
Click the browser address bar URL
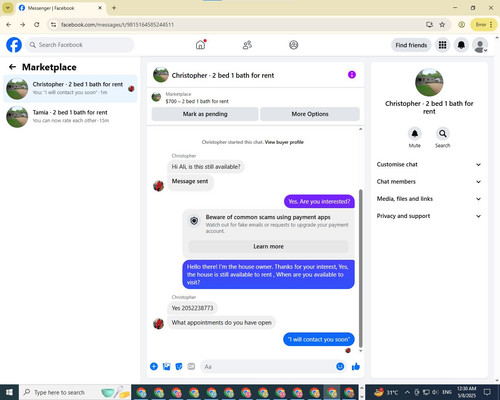[x=117, y=25]
